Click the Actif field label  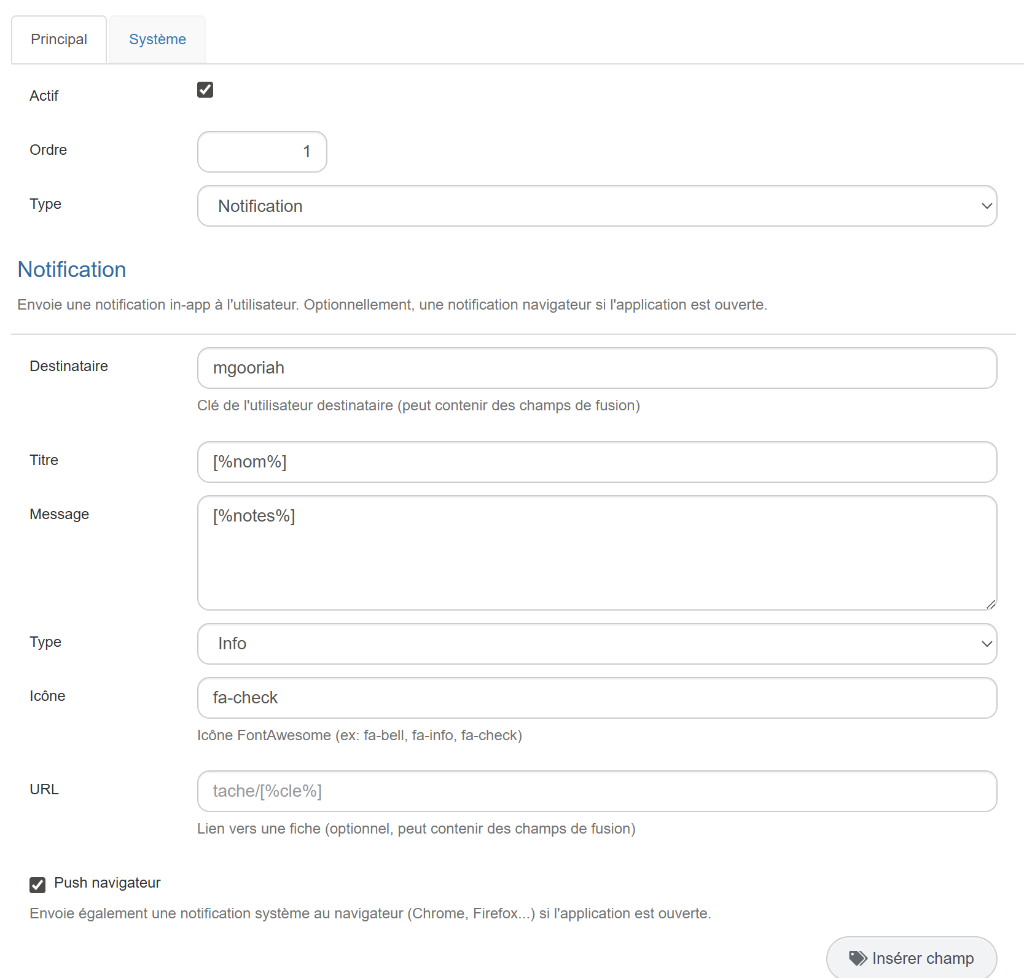[x=44, y=96]
